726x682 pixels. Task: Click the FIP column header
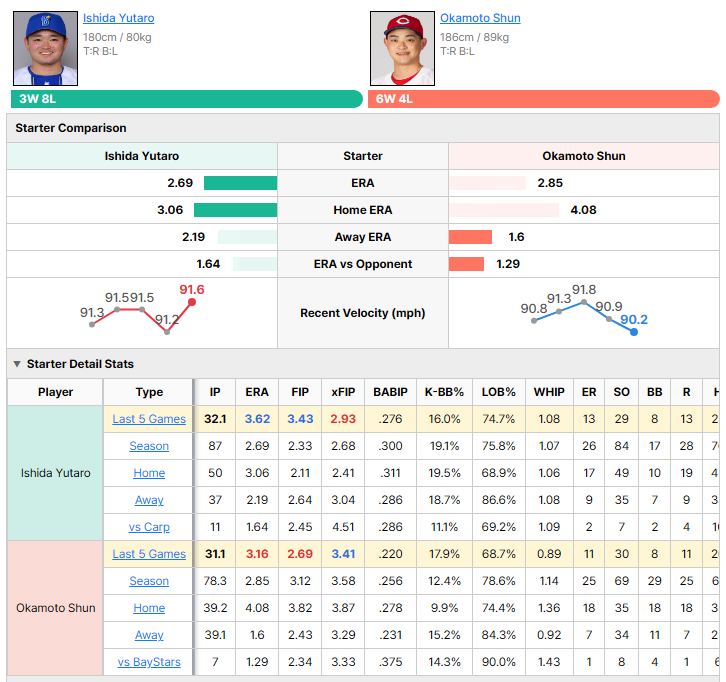click(300, 392)
